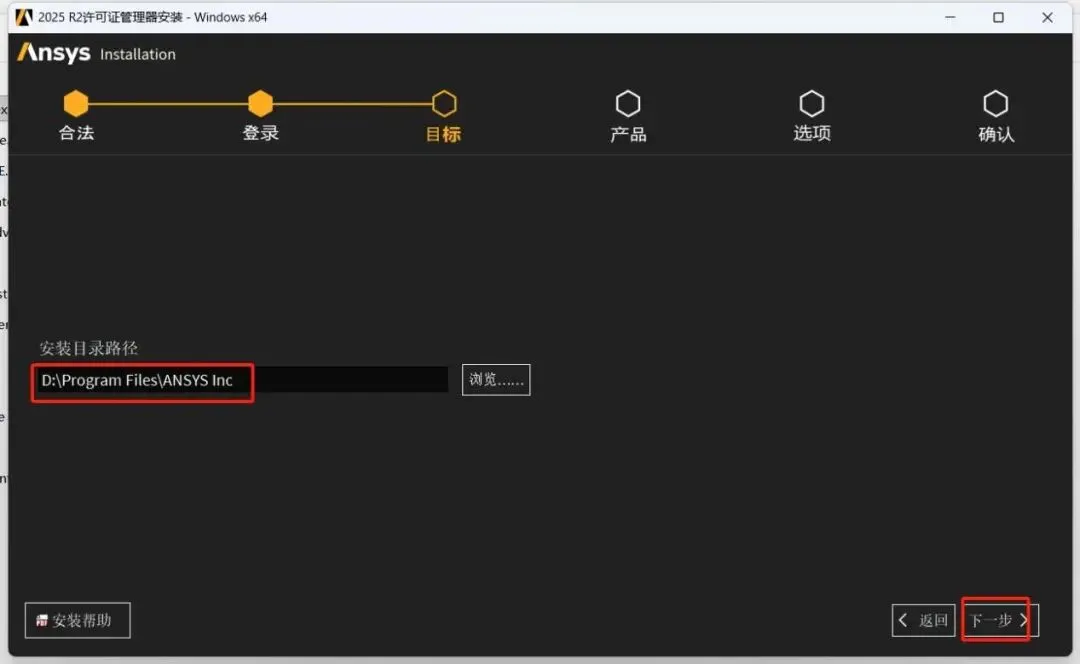Screen dimensions: 1080x664
Task: Click the 目标 step label
Action: tap(444, 134)
